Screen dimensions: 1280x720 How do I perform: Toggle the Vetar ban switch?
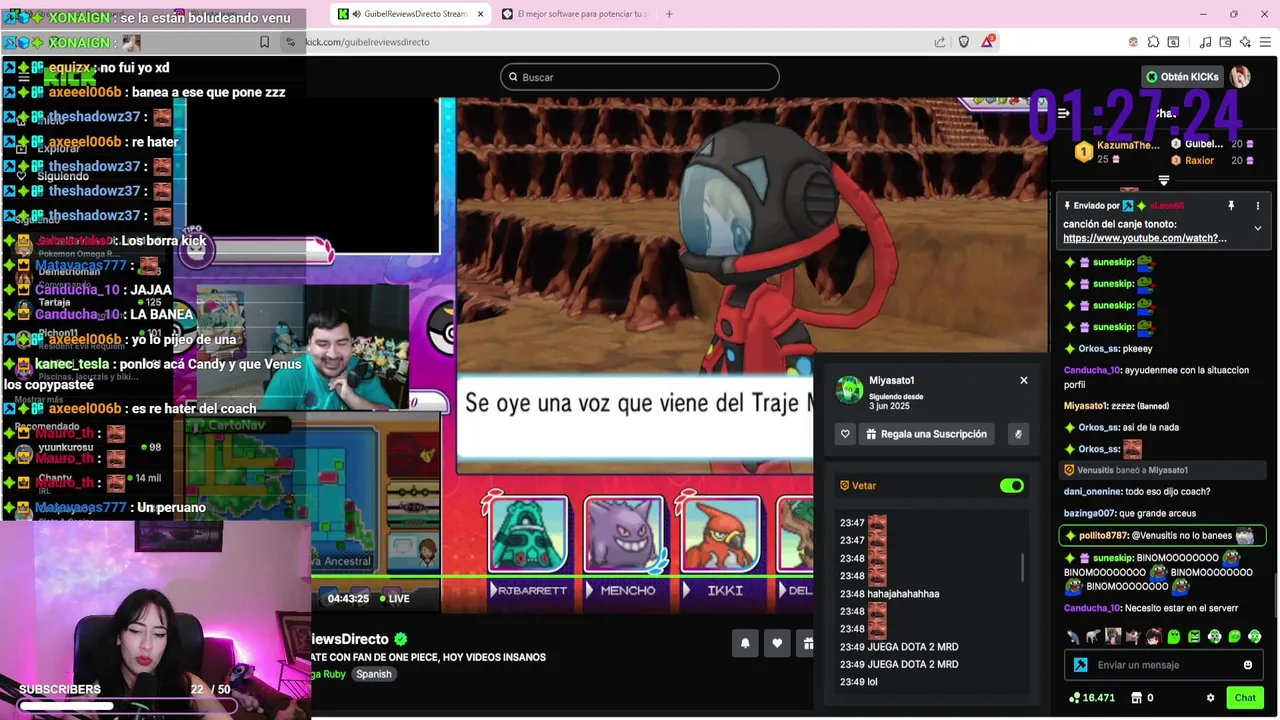1011,486
